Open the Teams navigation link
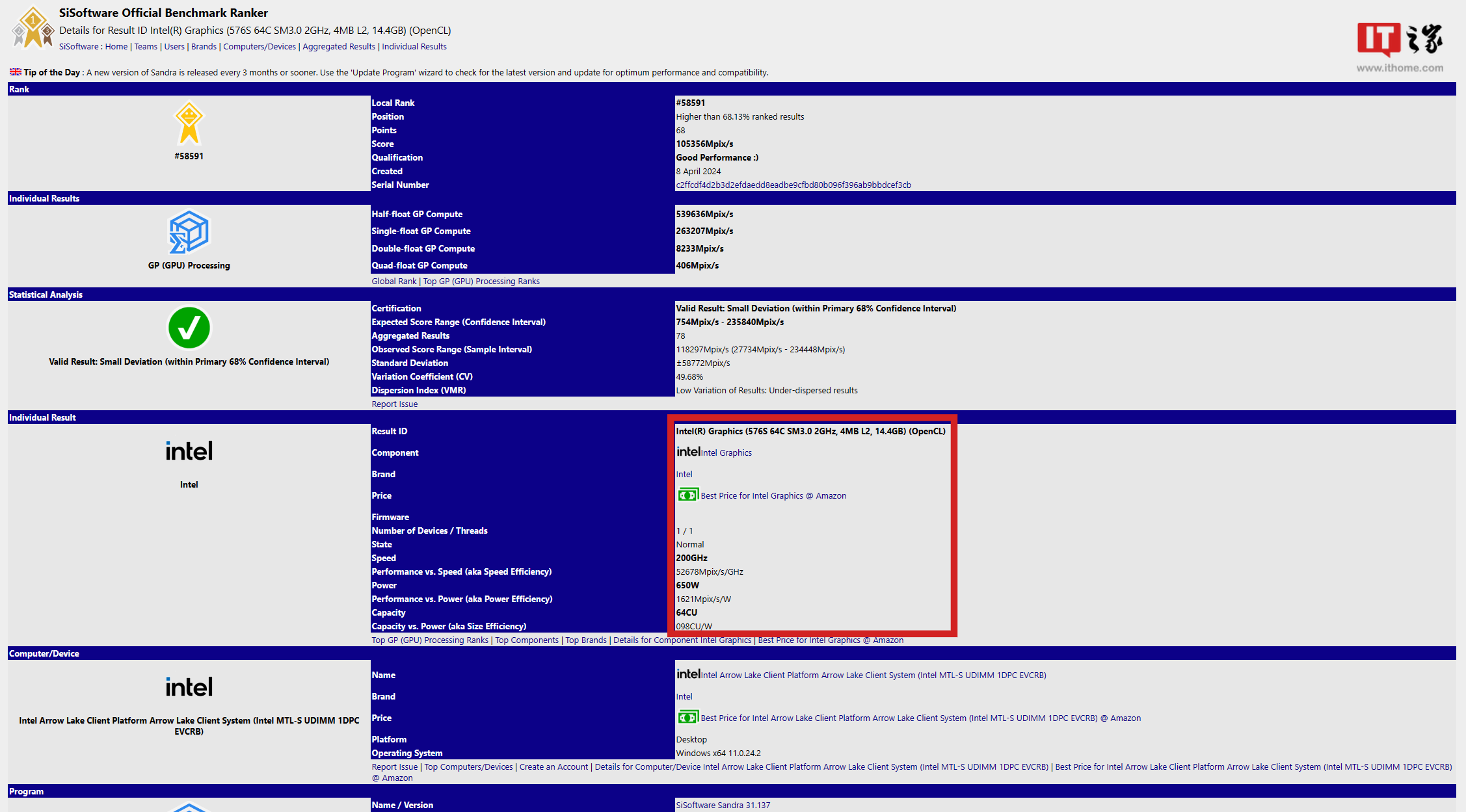 coord(146,47)
